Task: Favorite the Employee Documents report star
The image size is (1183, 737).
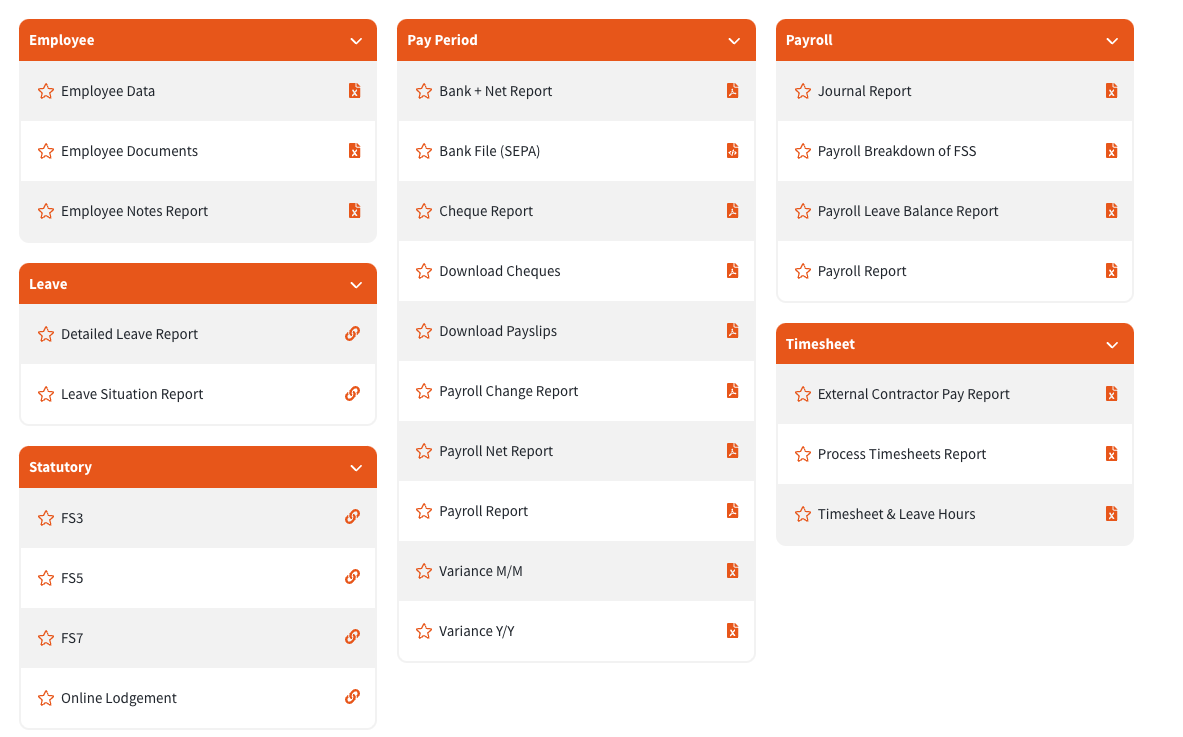Action: (x=46, y=151)
